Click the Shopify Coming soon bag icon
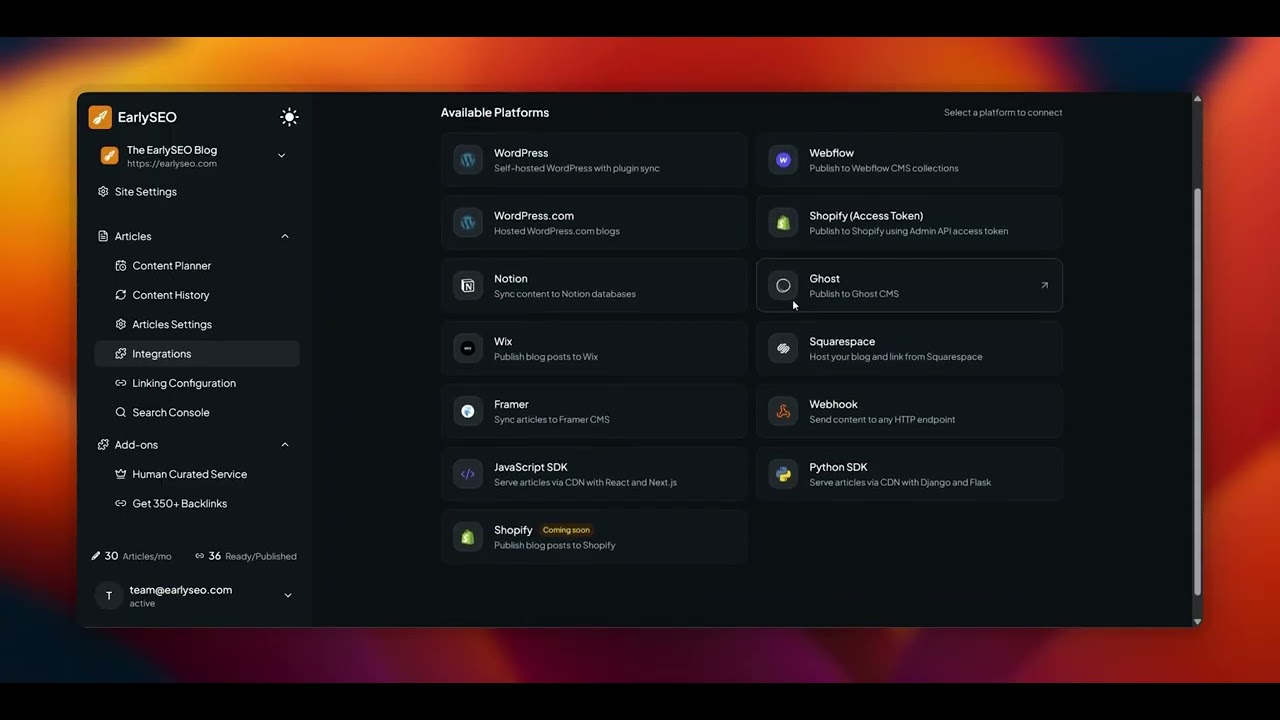Viewport: 1280px width, 720px height. (x=467, y=538)
